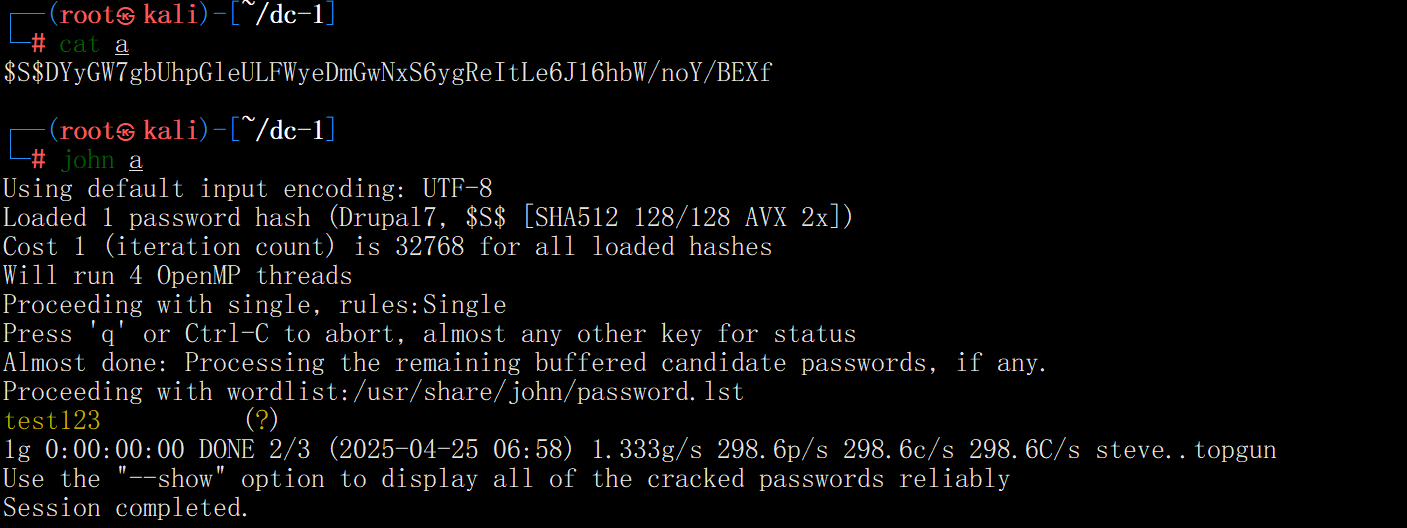Click the iteration count 32768
The width and height of the screenshot is (1407, 528).
pyautogui.click(x=430, y=247)
